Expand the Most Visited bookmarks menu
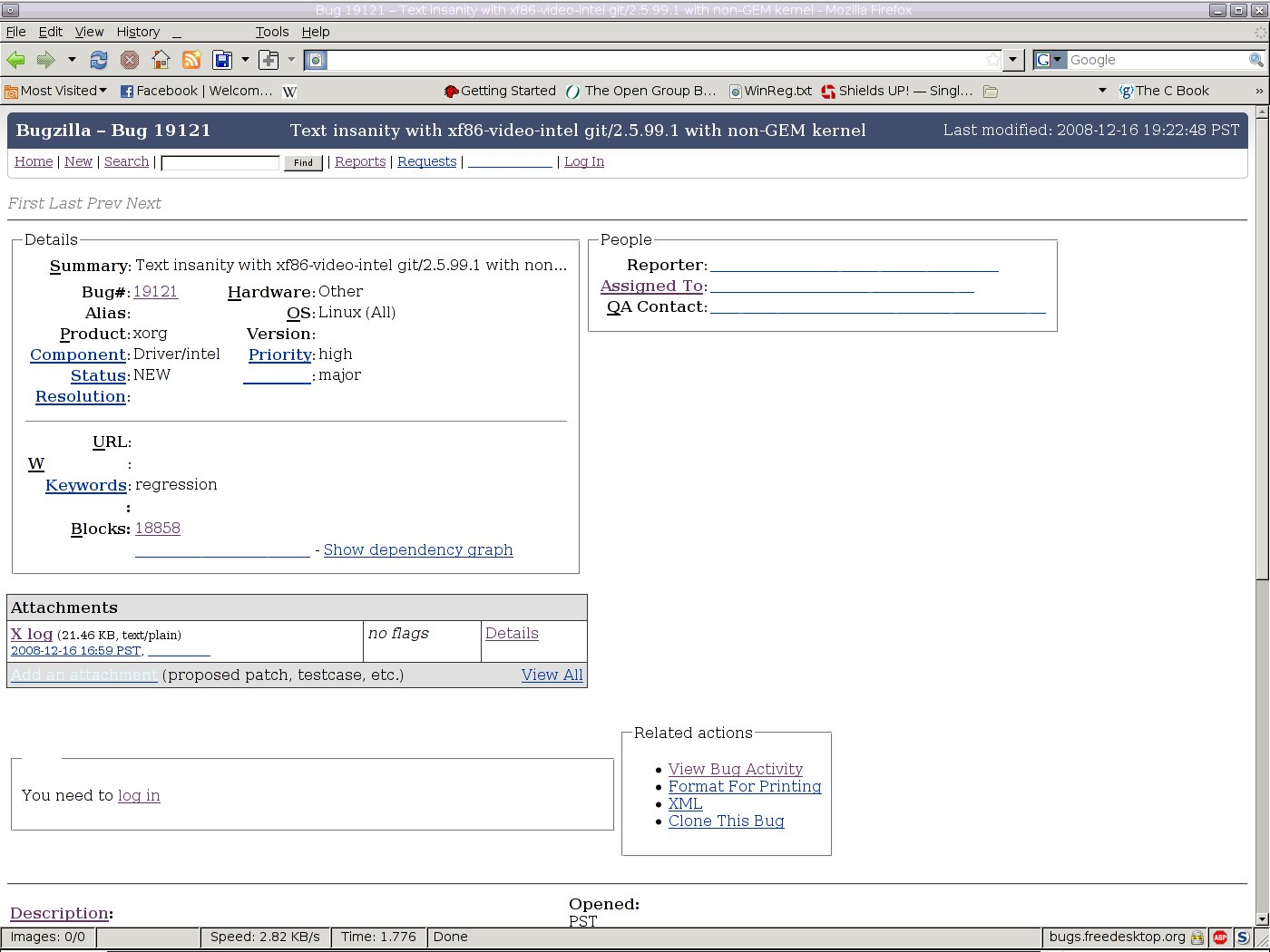 56,91
